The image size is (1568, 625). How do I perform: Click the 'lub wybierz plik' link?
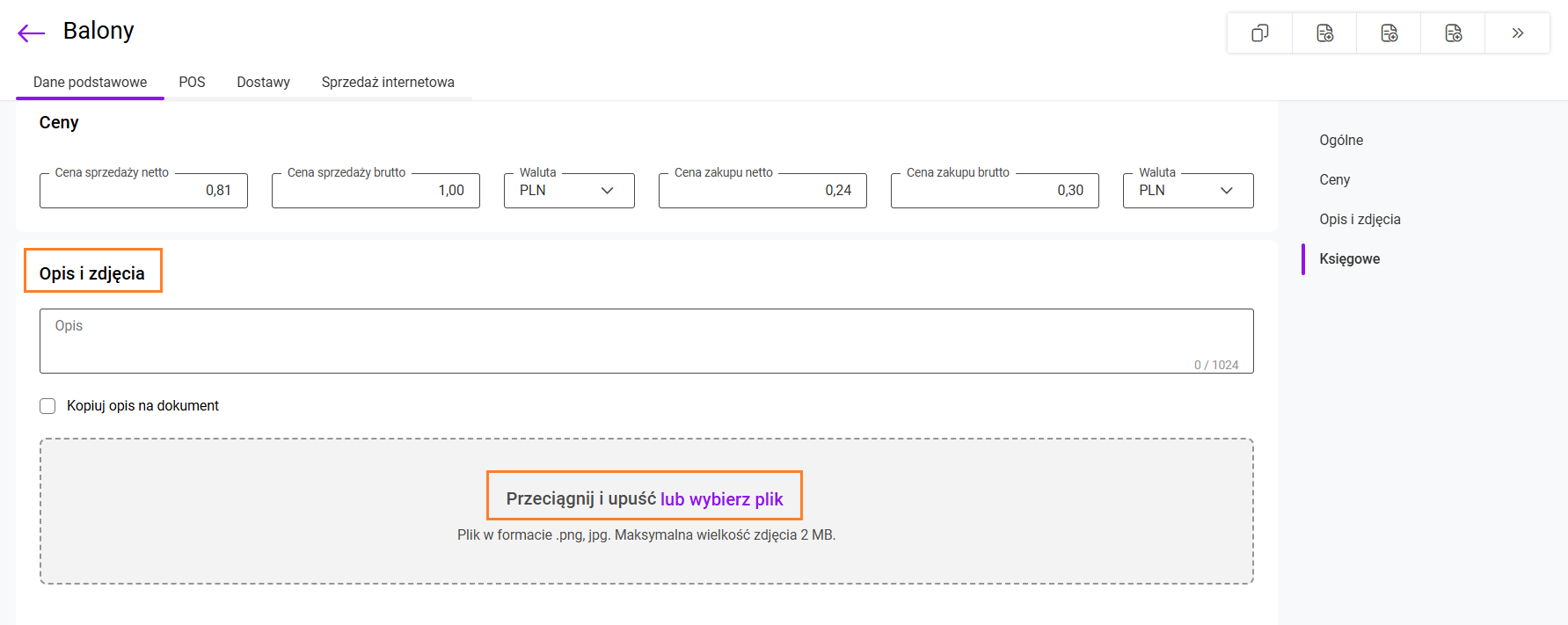721,499
